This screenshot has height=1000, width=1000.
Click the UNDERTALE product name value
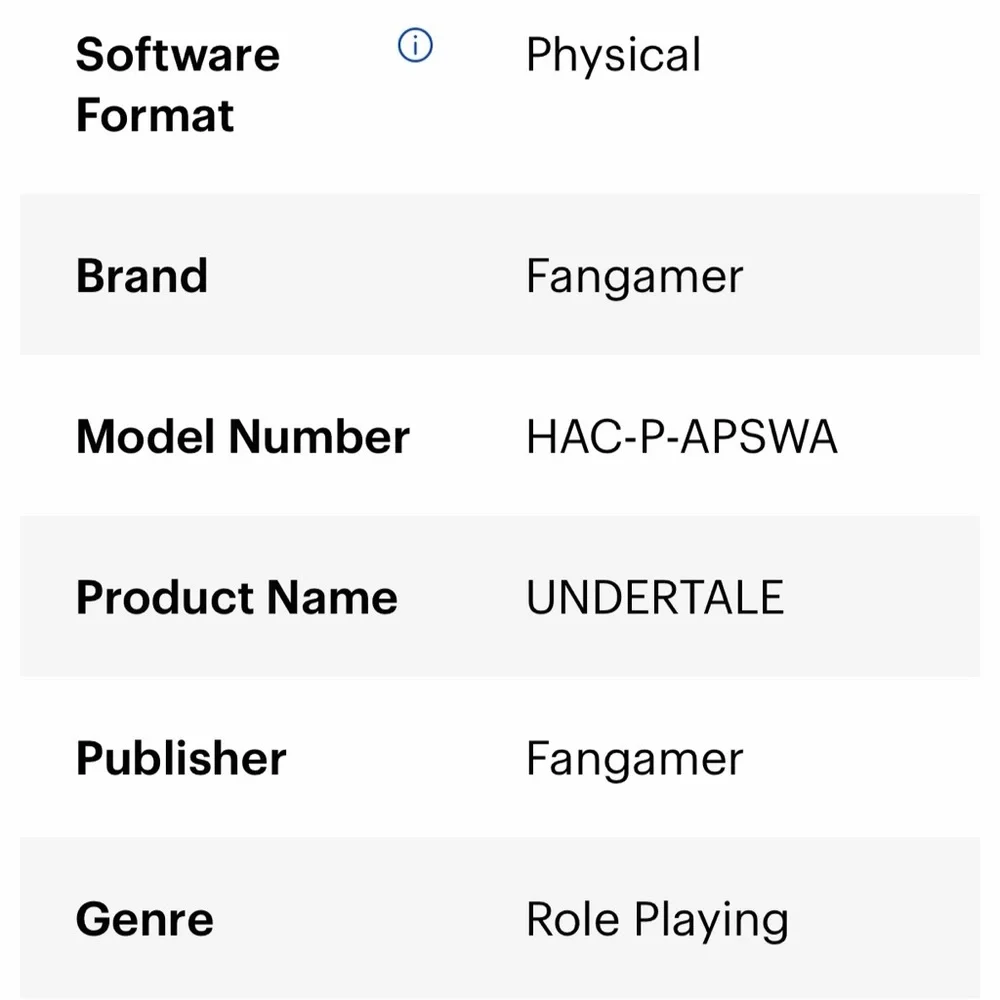pyautogui.click(x=655, y=598)
